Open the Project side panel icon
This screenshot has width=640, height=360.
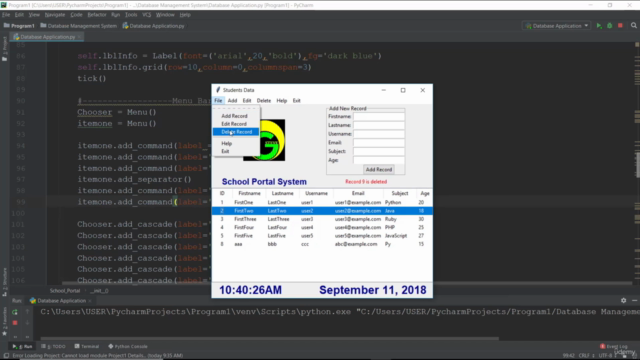(x=4, y=50)
